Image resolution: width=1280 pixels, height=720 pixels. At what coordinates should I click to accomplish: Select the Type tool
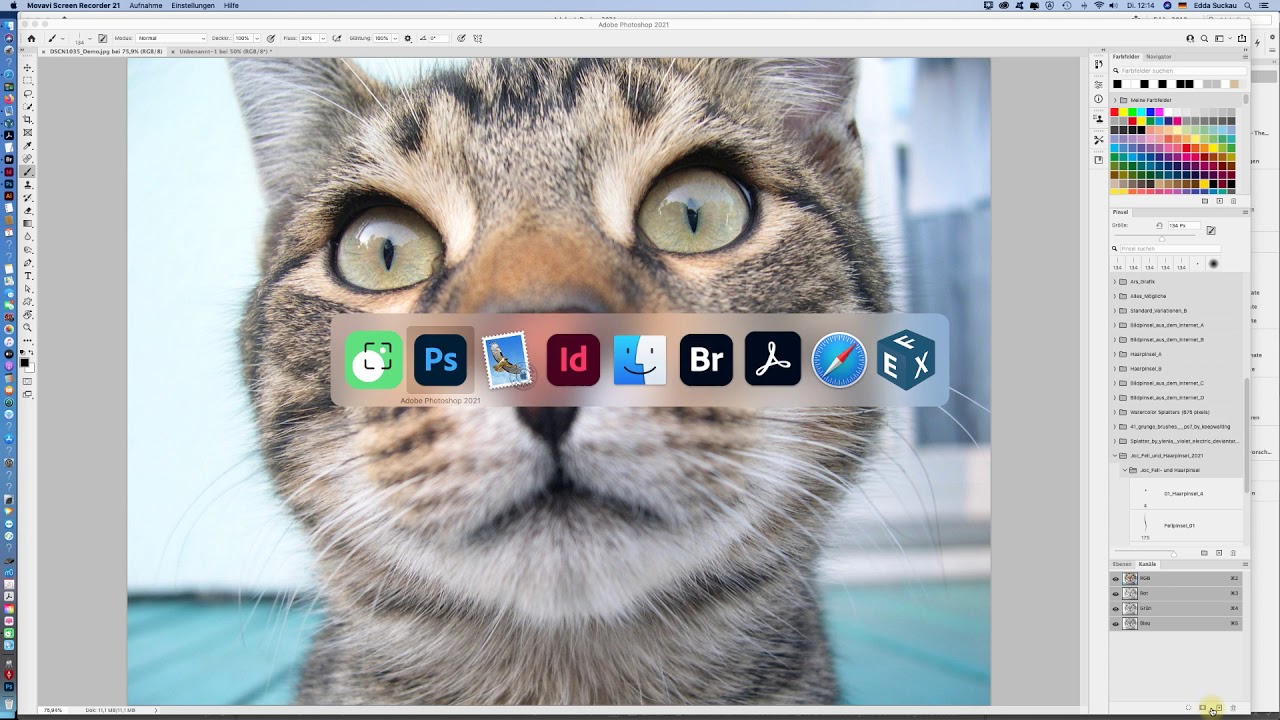pos(28,275)
